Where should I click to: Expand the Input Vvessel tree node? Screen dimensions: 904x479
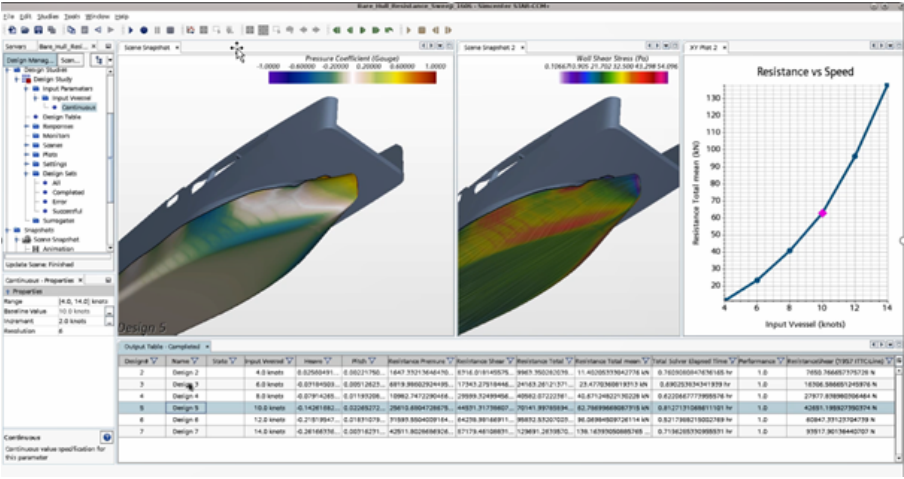pos(36,98)
